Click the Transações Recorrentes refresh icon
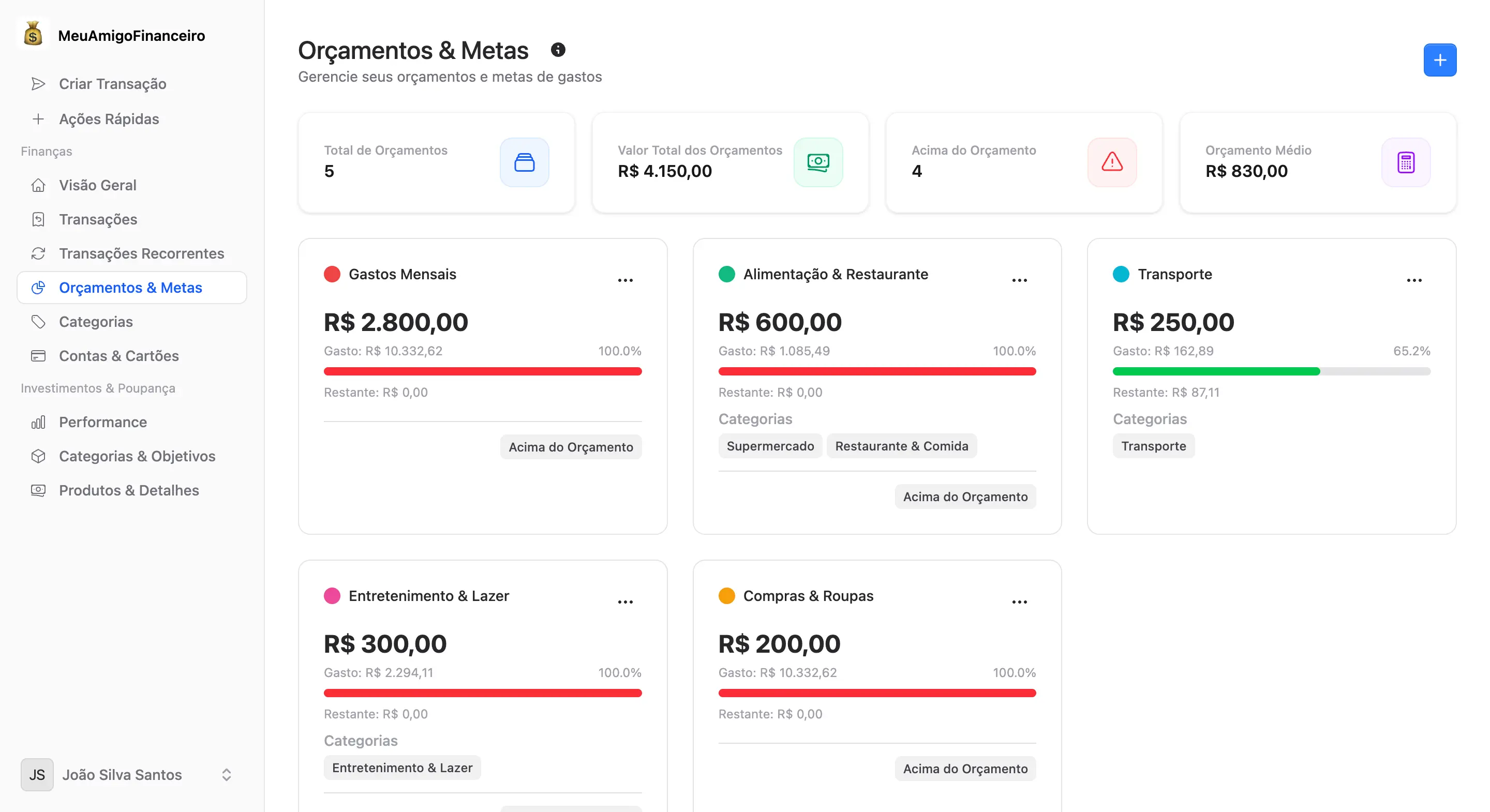Screen dimensions: 1490x812 point(38,253)
